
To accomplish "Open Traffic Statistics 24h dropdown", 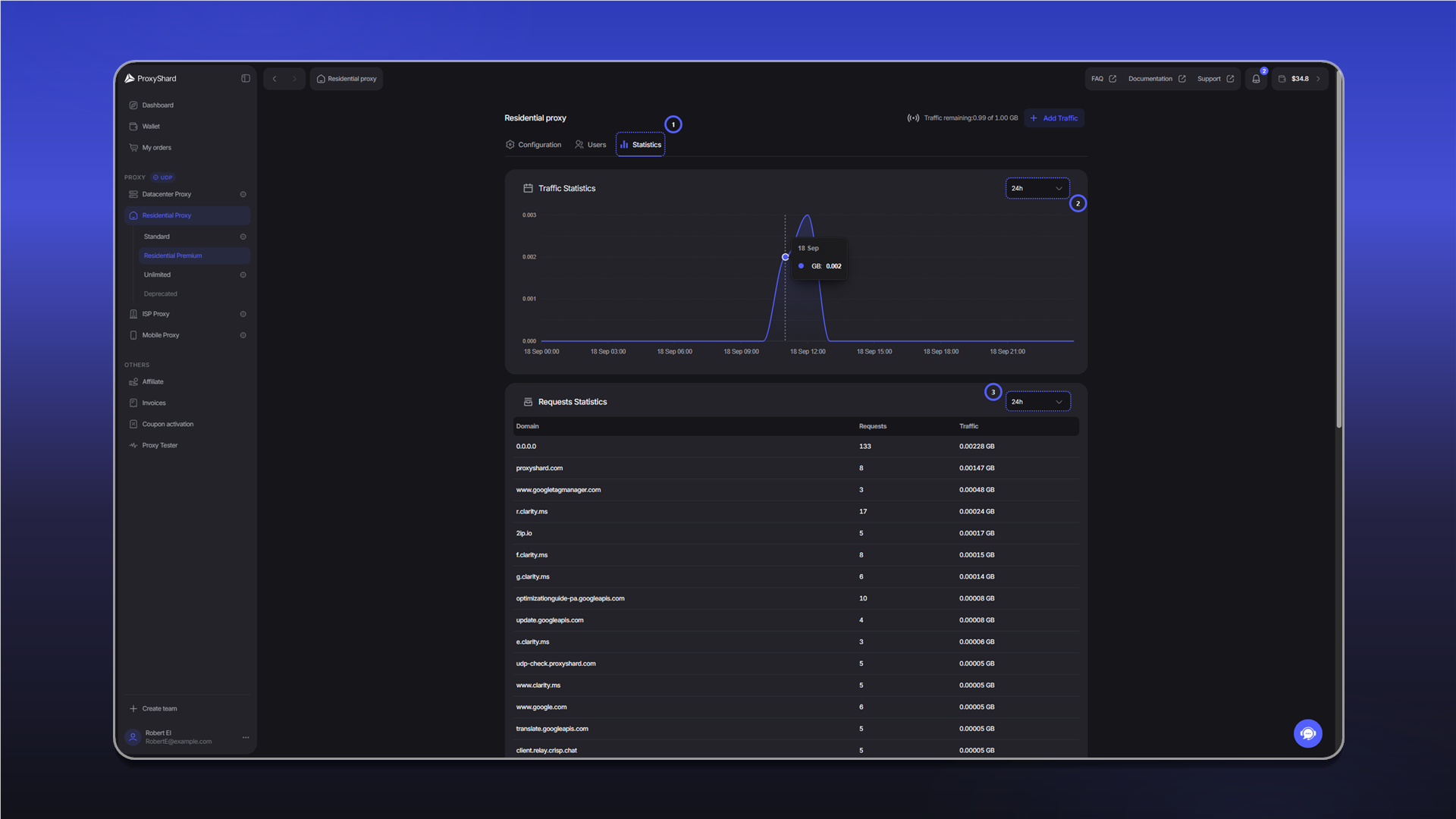I will (x=1037, y=188).
